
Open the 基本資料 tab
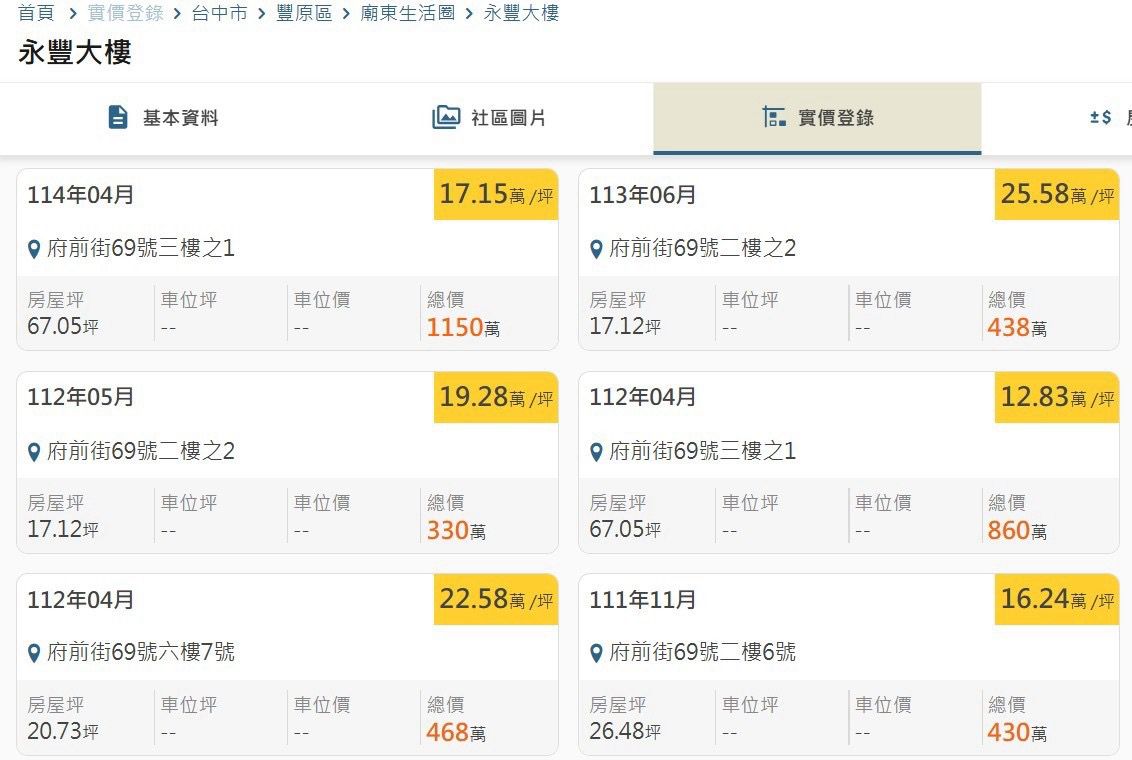(180, 118)
